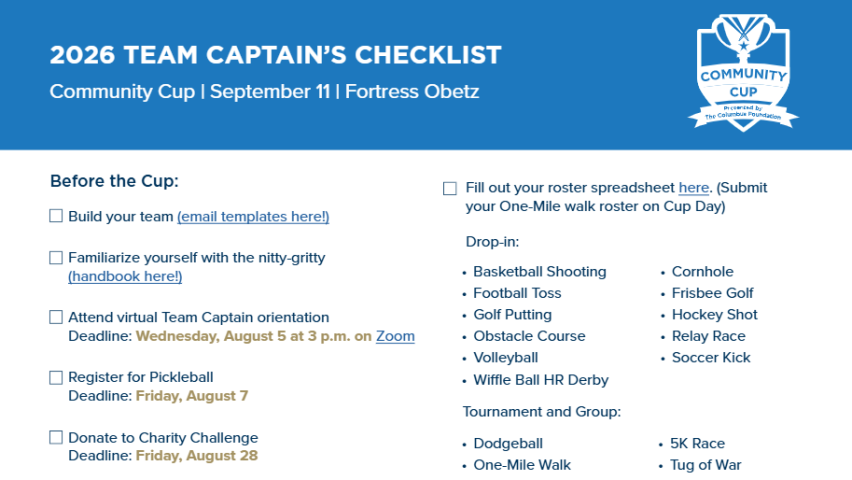
Task: Check Attend virtual Team Captain orientation box
Action: pyautogui.click(x=56, y=317)
